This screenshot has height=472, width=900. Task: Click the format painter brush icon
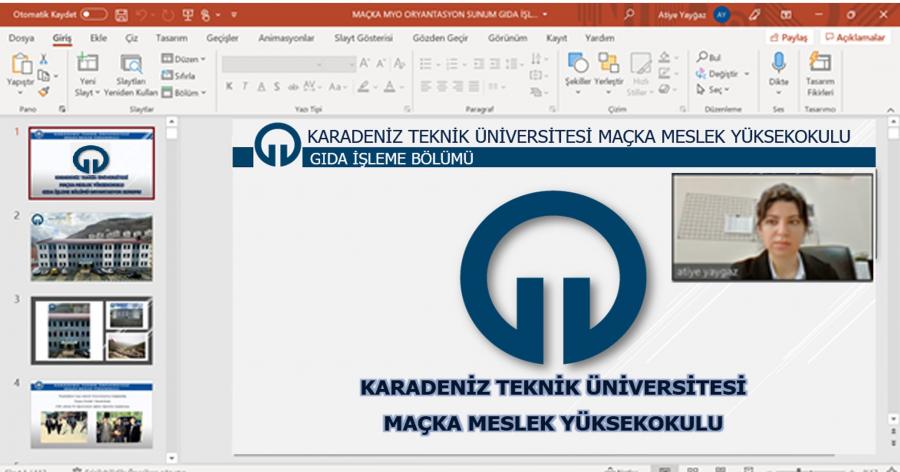click(43, 92)
